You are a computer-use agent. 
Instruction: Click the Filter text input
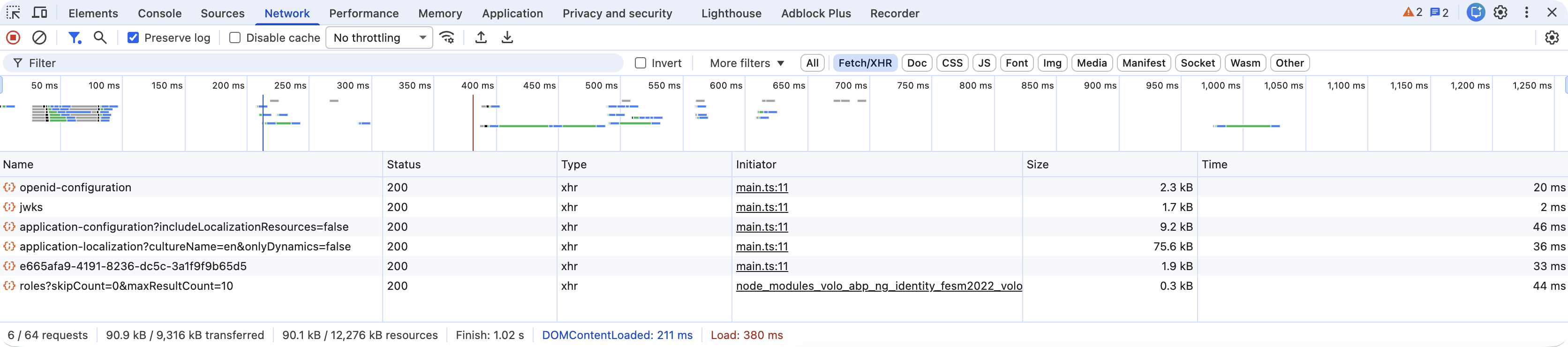pyautogui.click(x=323, y=63)
